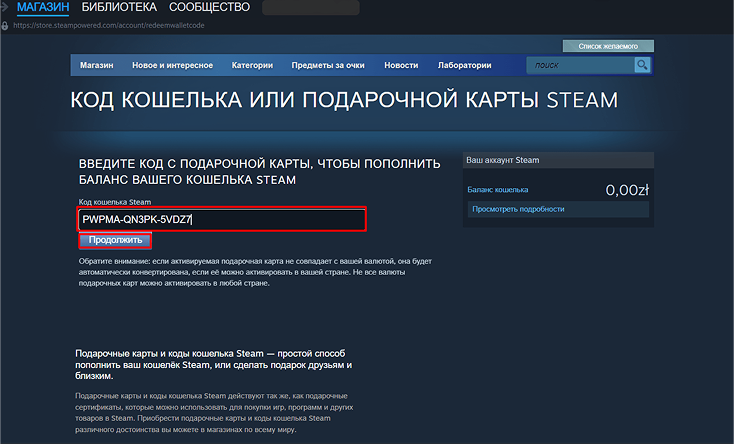This screenshot has height=444, width=734.
Task: Click the Баланс кошелька link
Action: tap(498, 190)
